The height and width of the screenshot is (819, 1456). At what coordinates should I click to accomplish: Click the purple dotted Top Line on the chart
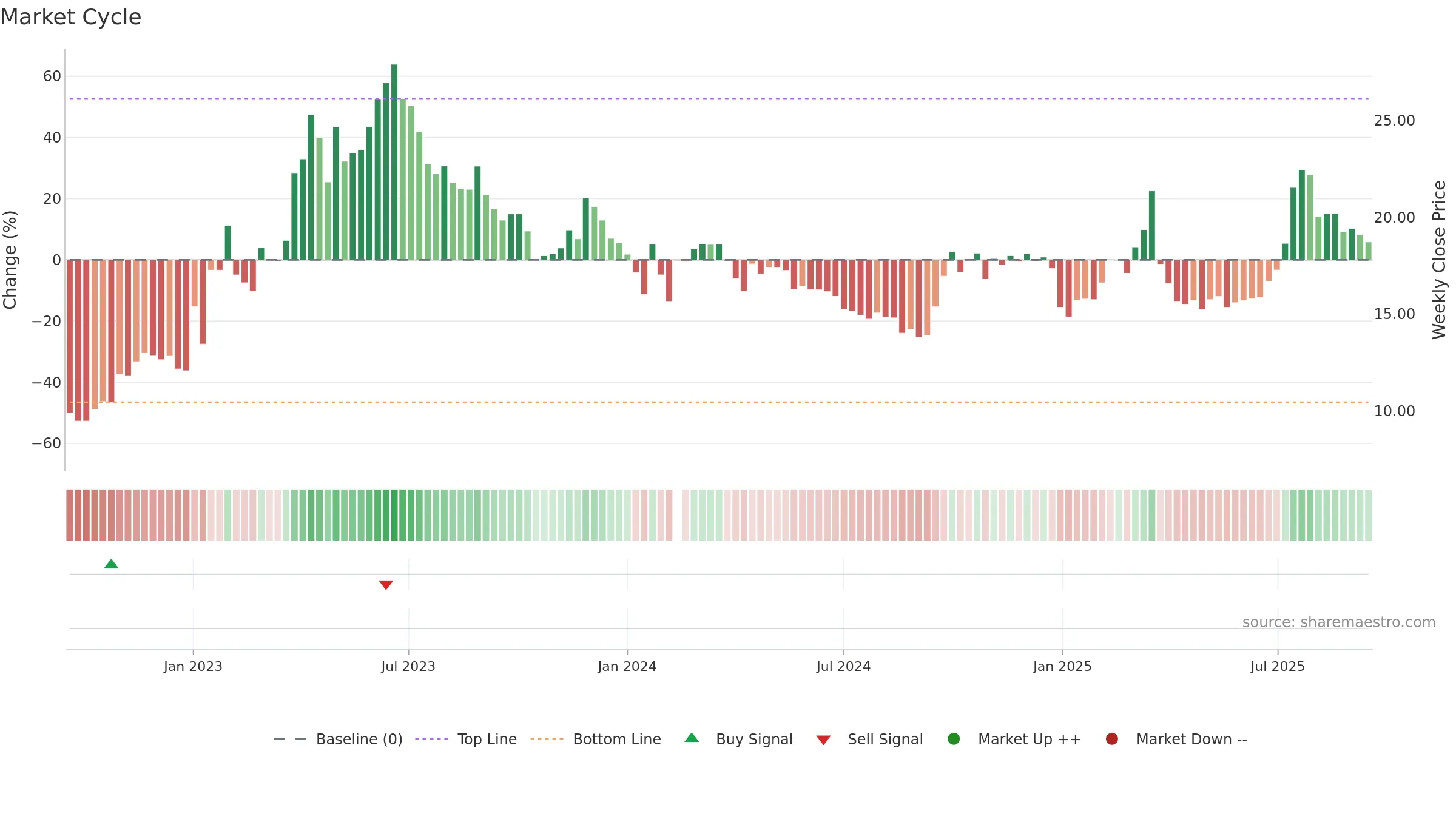click(719, 99)
